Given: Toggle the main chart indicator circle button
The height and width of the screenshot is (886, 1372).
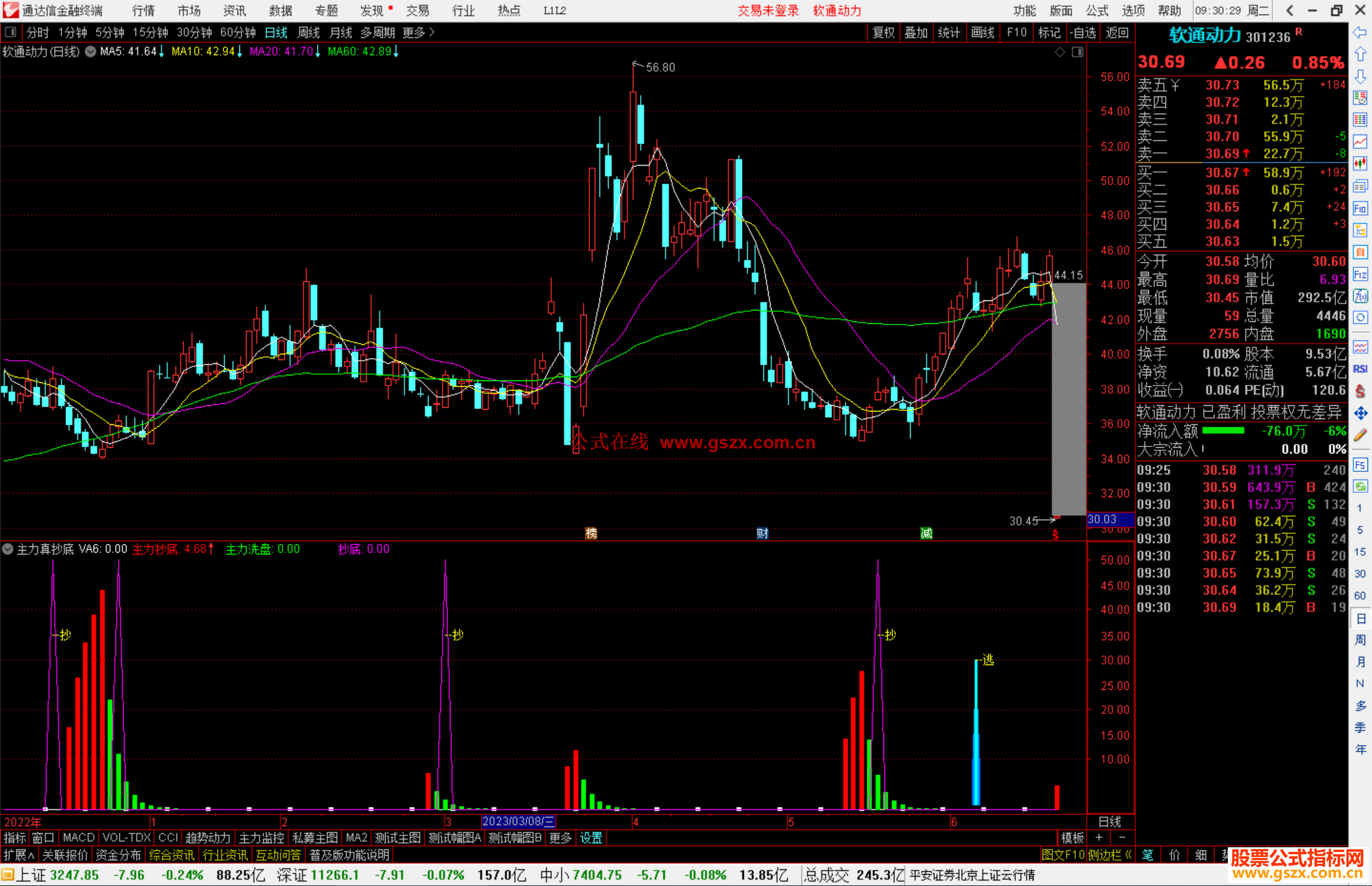Looking at the screenshot, I should coord(91,51).
